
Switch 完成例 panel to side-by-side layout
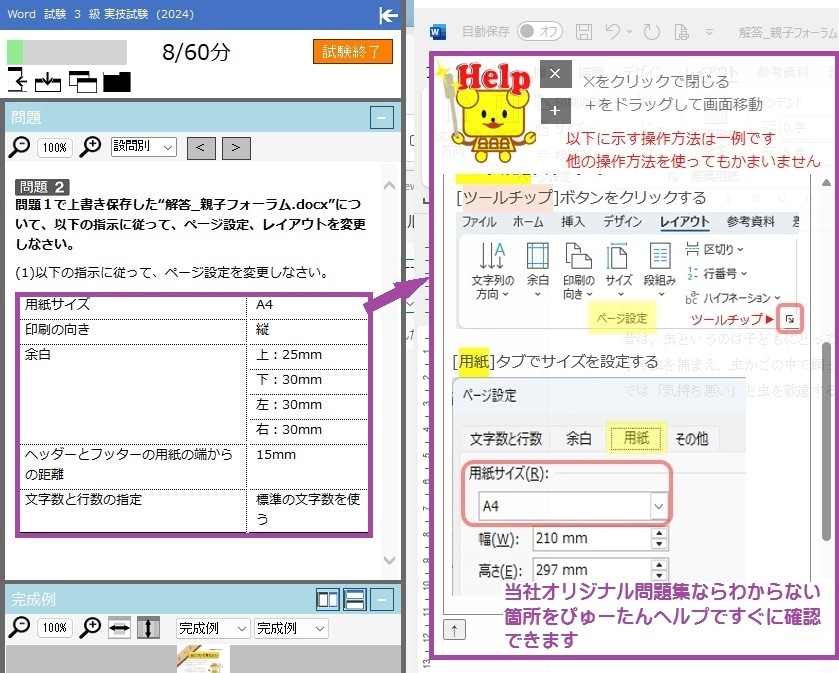click(327, 600)
